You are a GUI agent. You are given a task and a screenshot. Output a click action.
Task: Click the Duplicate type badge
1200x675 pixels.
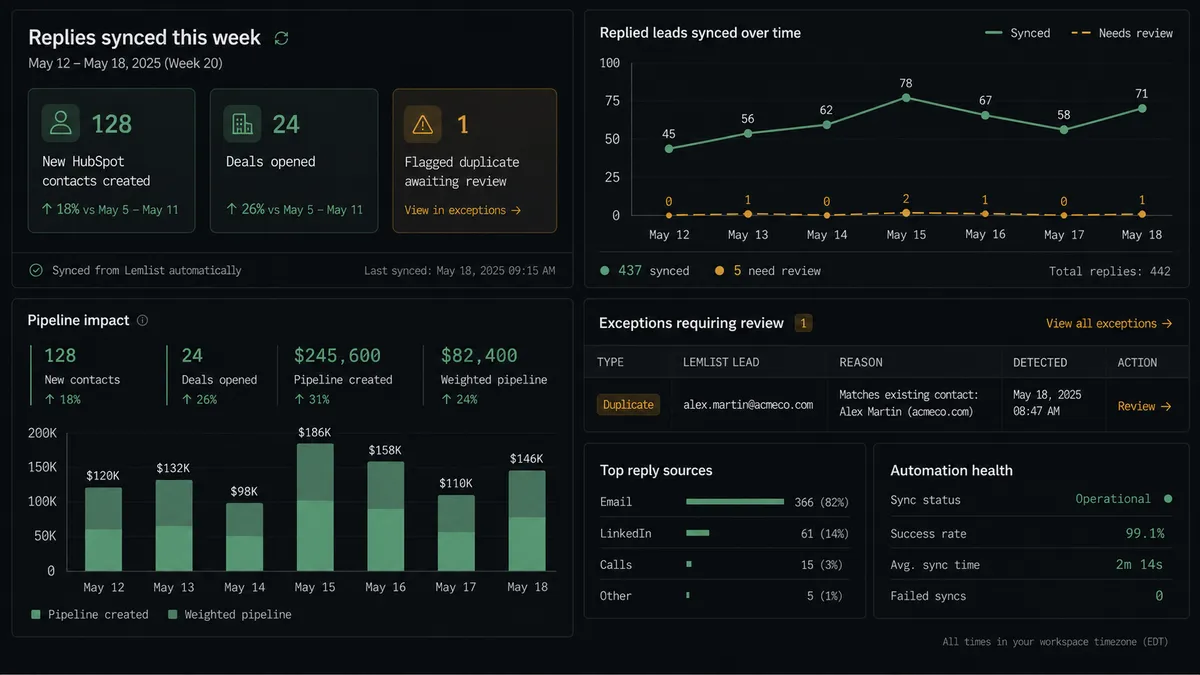628,405
